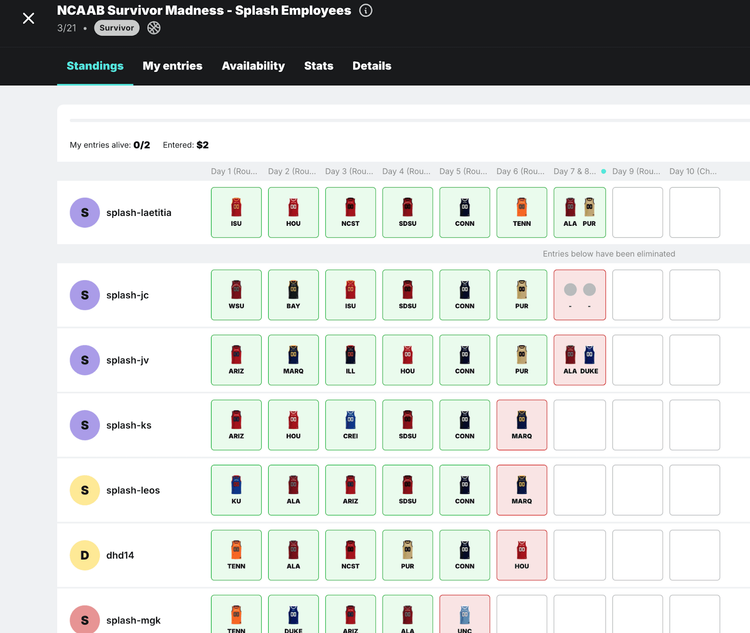
Task: Open the dhd14 user name link
Action: [121, 555]
